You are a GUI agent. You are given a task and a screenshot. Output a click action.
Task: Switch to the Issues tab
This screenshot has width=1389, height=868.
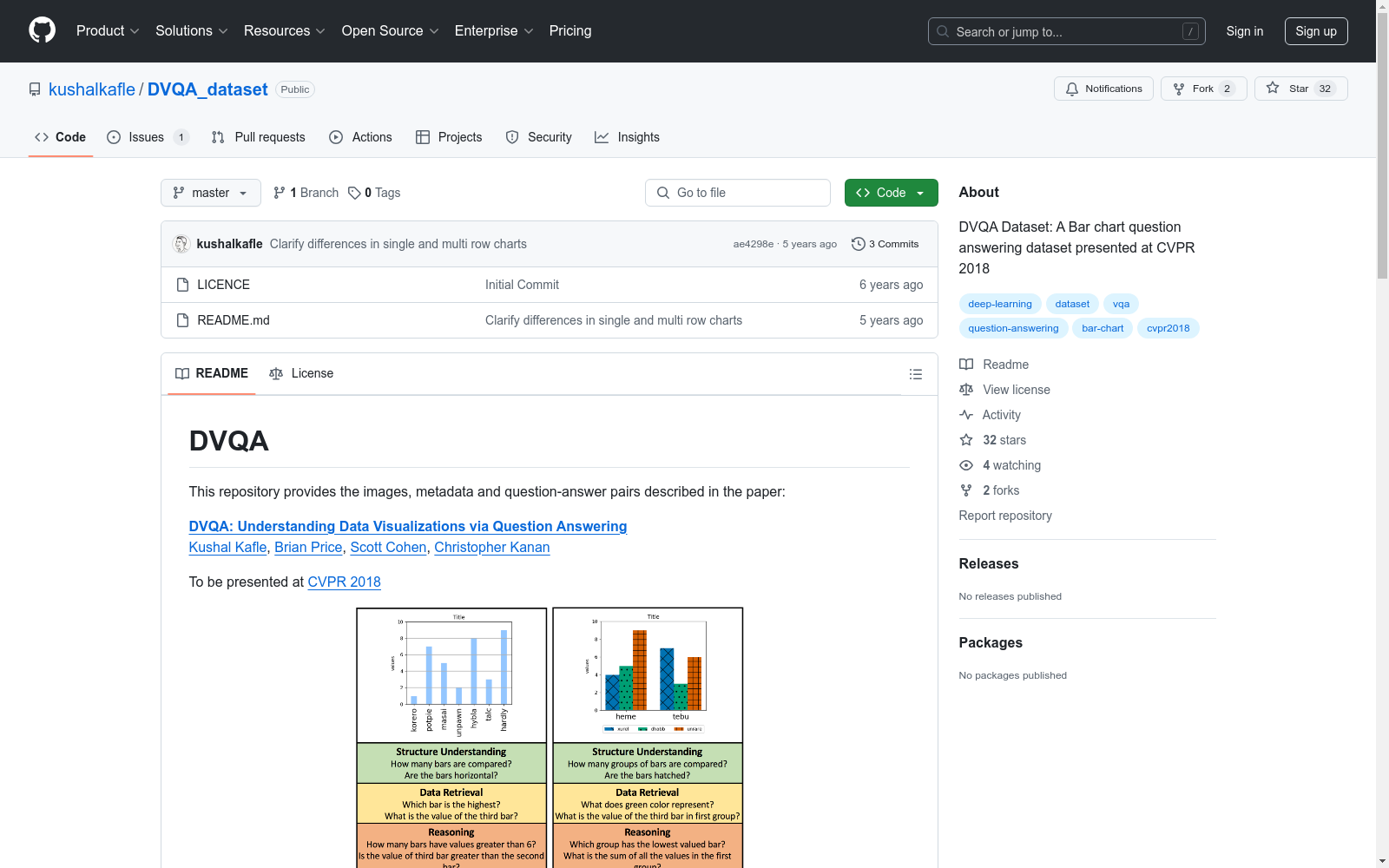point(146,137)
